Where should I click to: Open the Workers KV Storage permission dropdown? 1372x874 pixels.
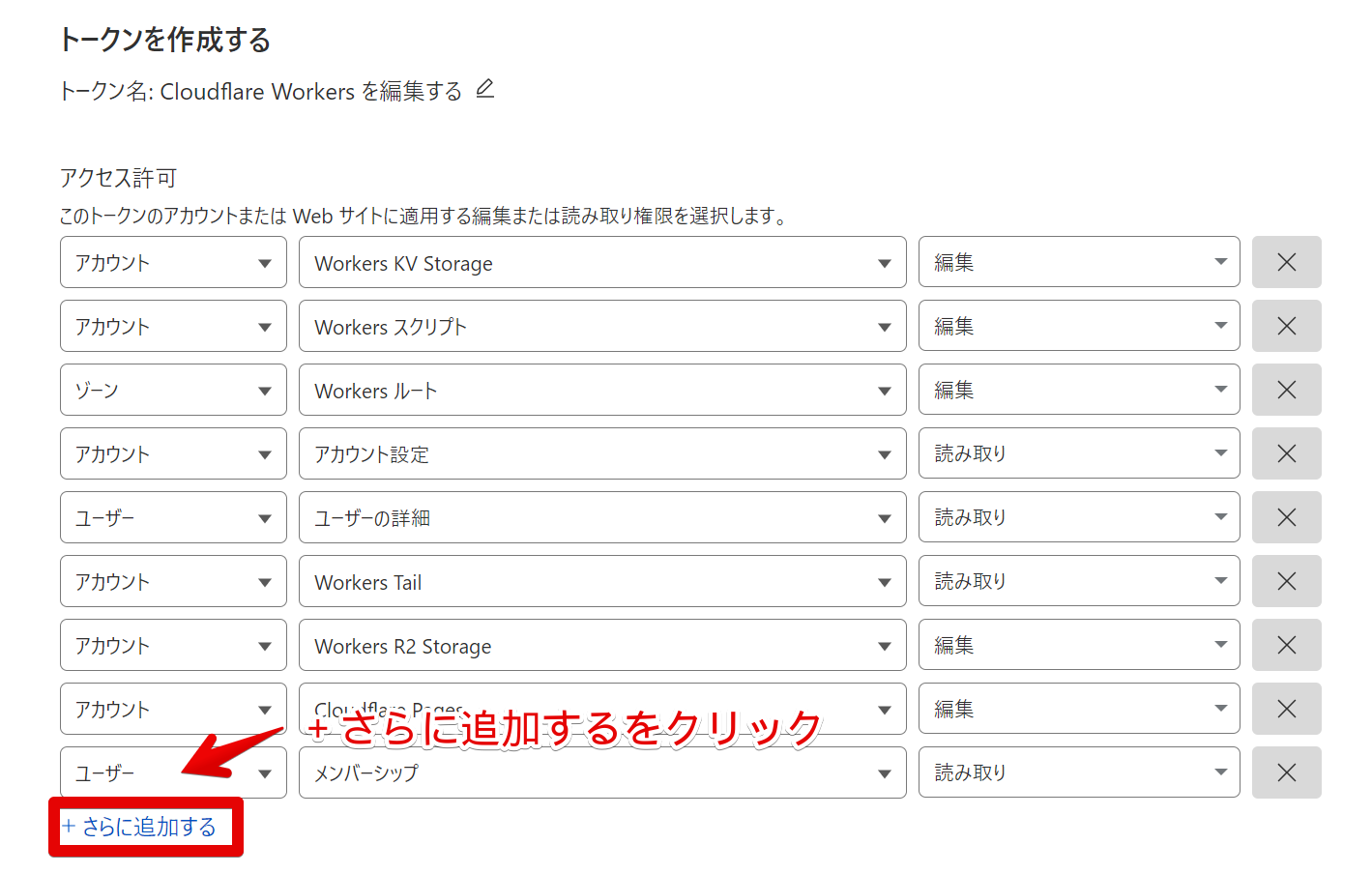pyautogui.click(x=601, y=262)
